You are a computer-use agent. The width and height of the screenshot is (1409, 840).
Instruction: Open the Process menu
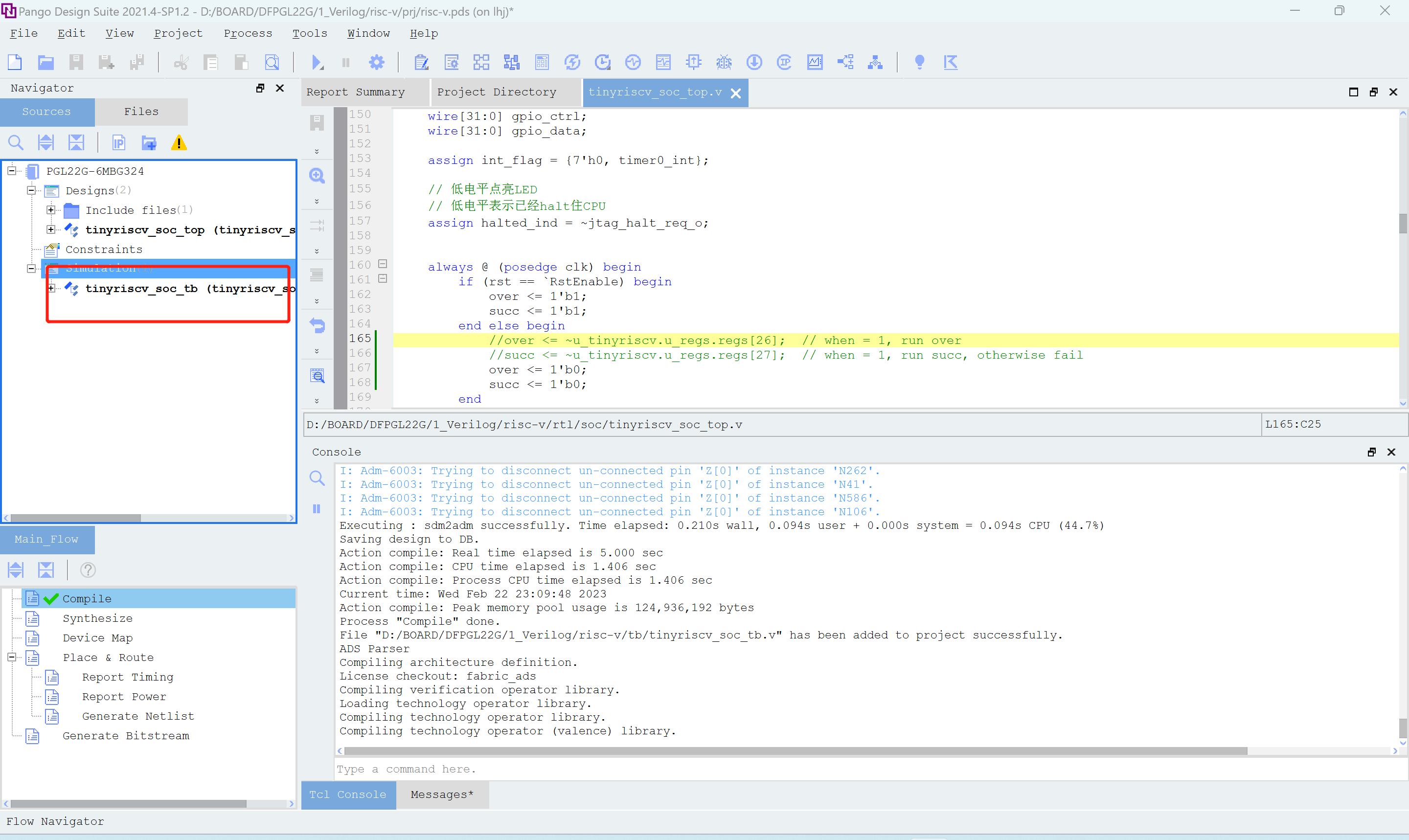click(248, 33)
